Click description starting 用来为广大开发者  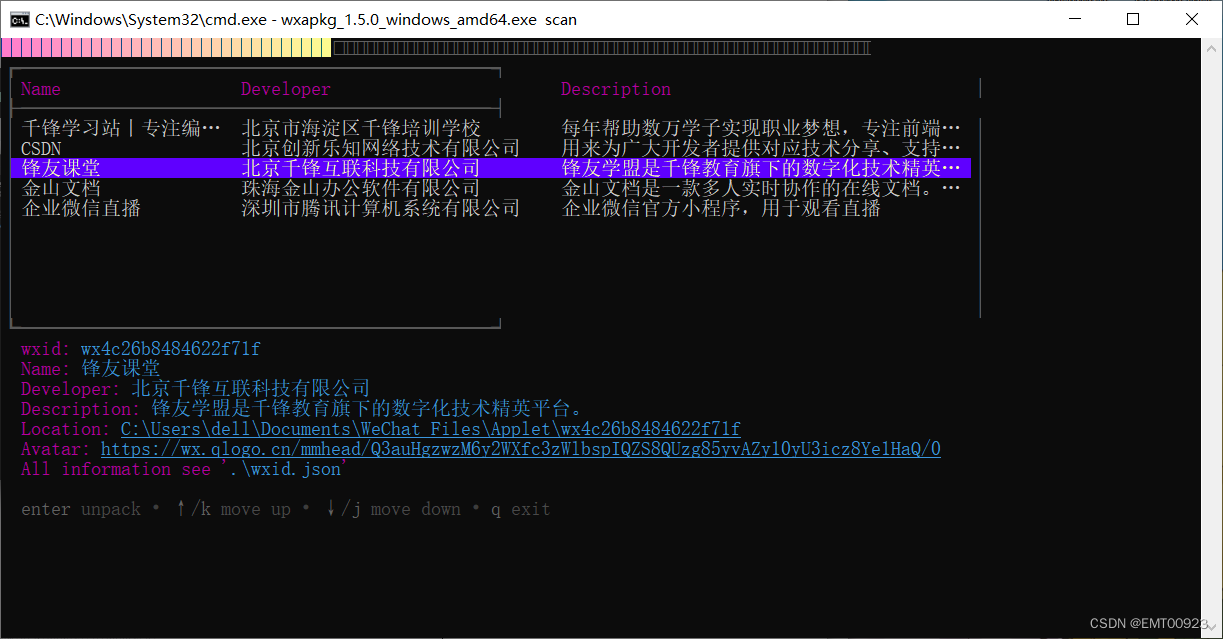[x=761, y=148]
